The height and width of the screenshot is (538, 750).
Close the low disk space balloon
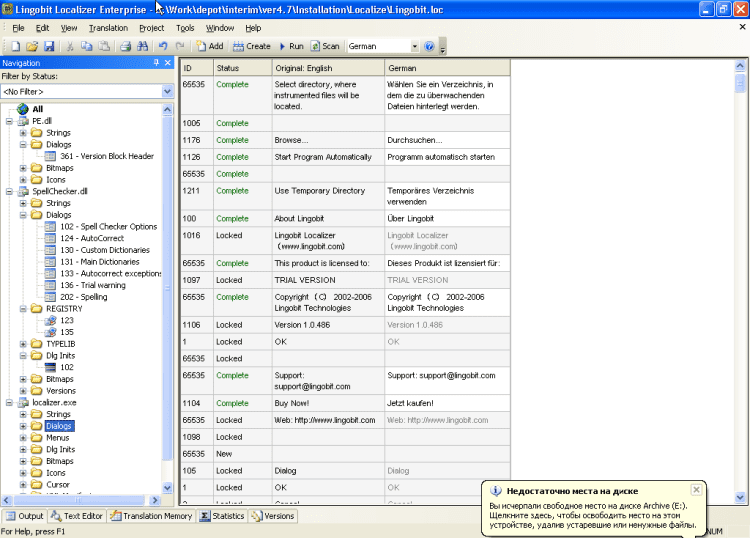click(696, 490)
